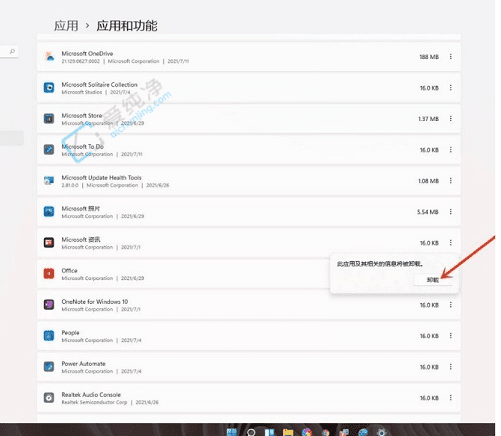
Task: Click the Microsoft Update Health Tools icon
Action: point(49,180)
